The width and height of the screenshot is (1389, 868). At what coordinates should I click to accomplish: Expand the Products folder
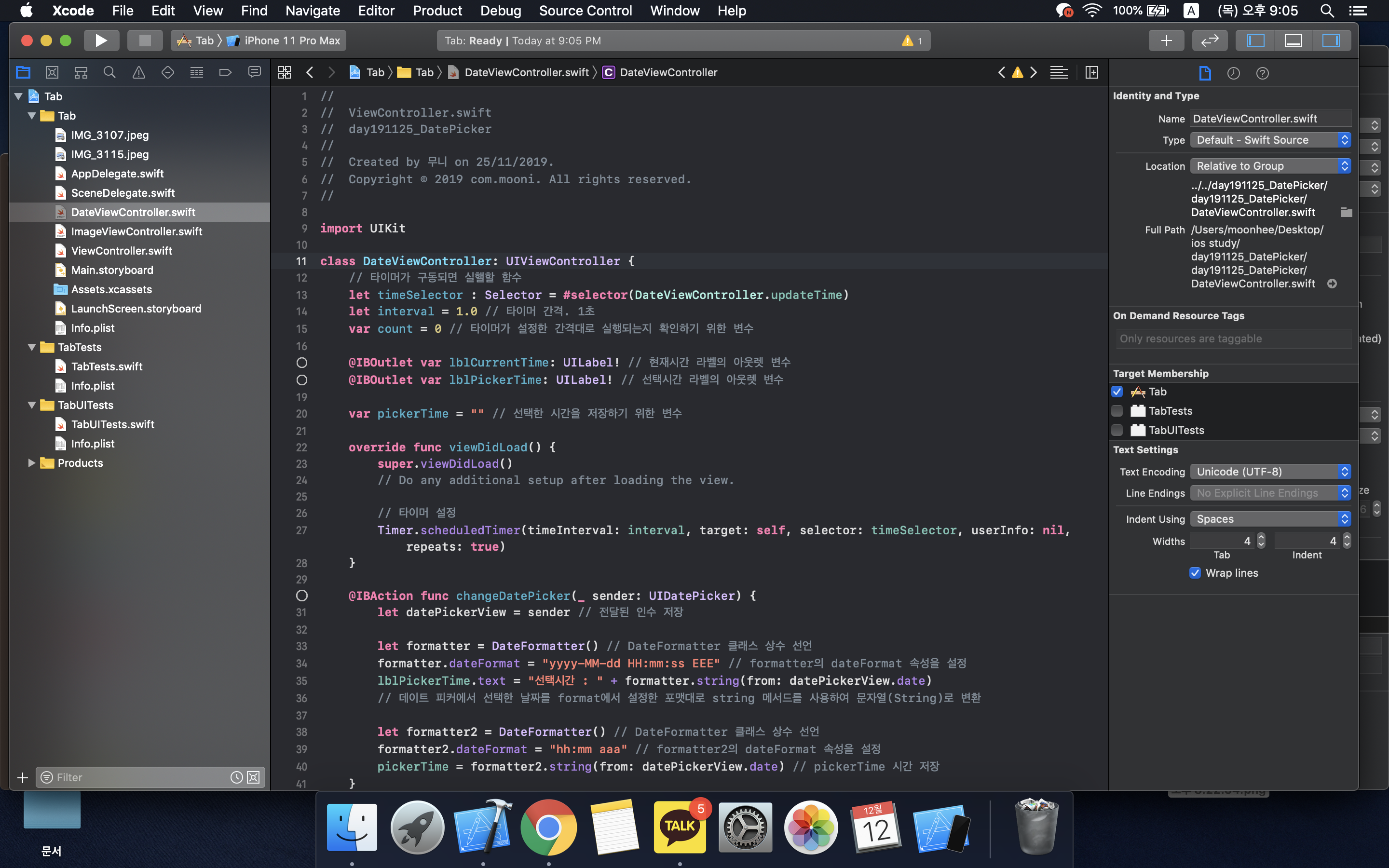(31, 463)
